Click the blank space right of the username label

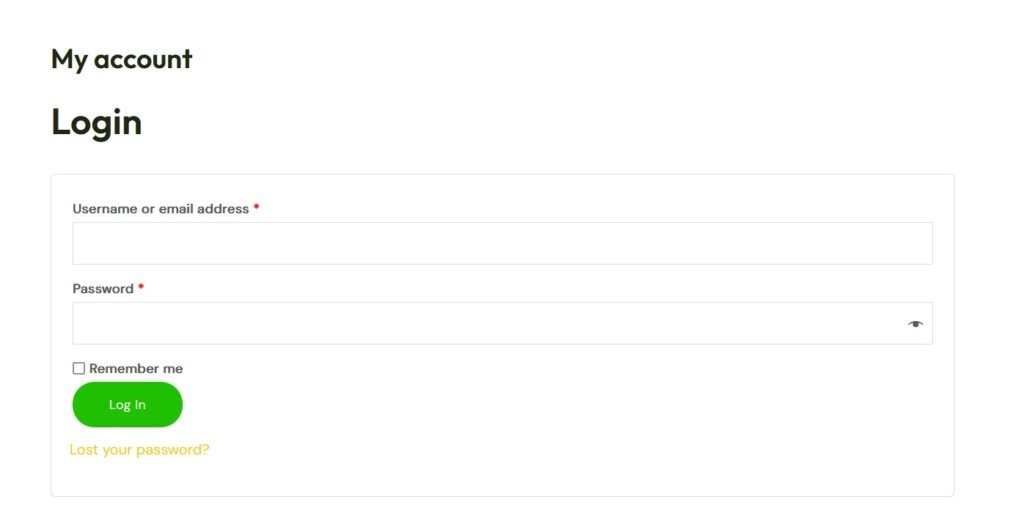(x=550, y=209)
